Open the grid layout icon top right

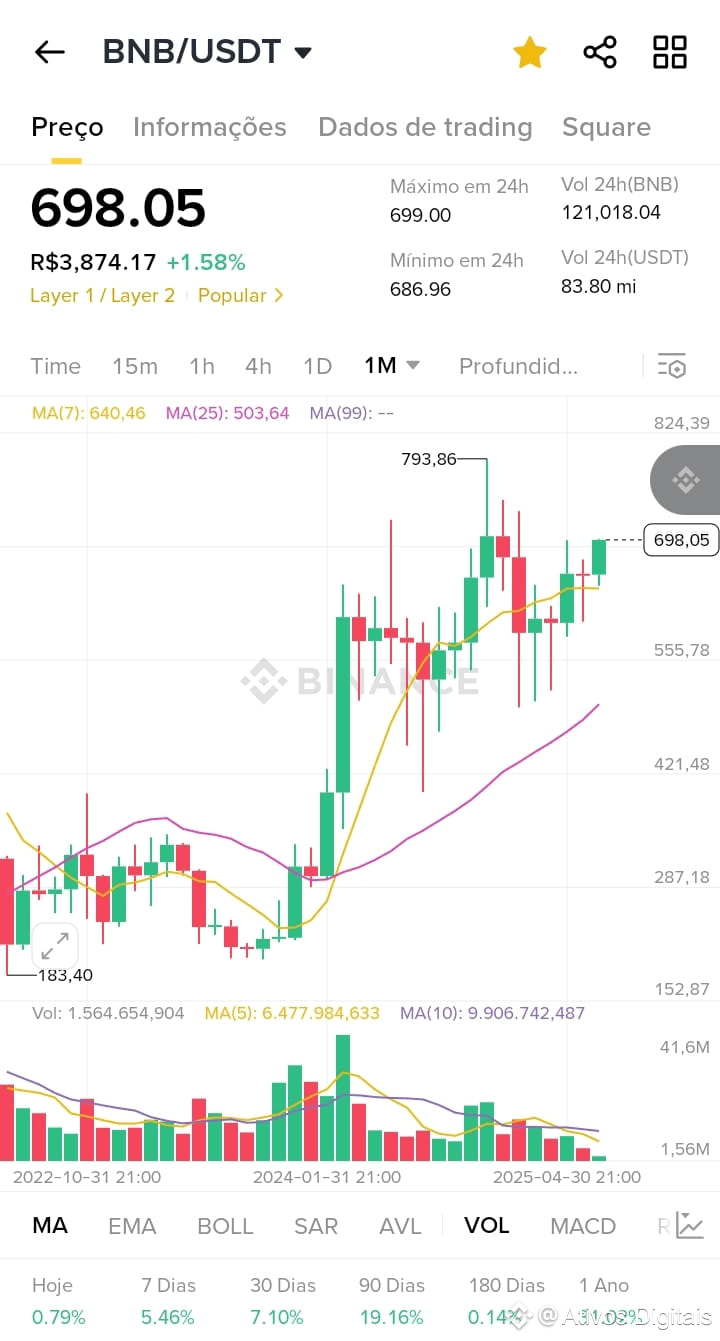pos(669,52)
